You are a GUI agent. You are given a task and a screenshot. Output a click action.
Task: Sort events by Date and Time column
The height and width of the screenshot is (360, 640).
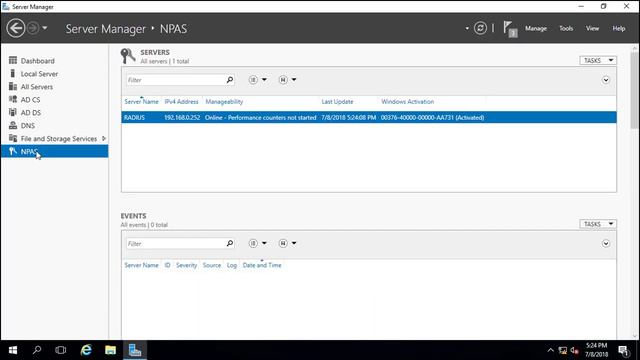click(x=262, y=265)
